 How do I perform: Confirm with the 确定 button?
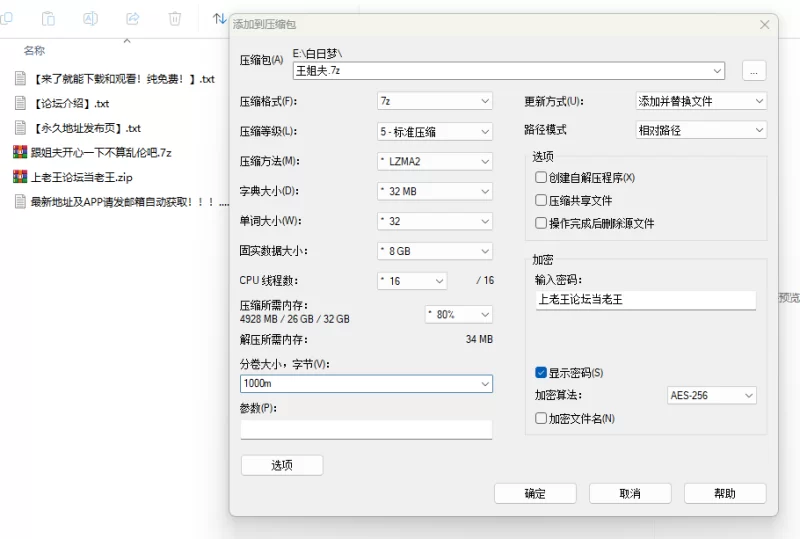click(x=535, y=494)
